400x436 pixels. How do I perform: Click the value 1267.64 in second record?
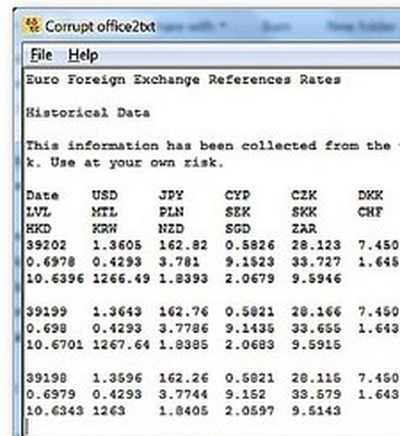(121, 344)
